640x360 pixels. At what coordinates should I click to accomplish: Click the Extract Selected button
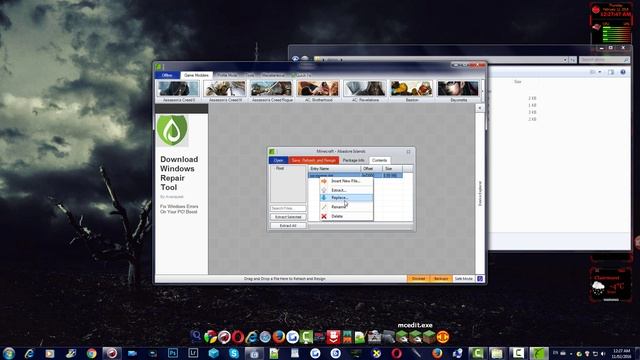pyautogui.click(x=288, y=217)
